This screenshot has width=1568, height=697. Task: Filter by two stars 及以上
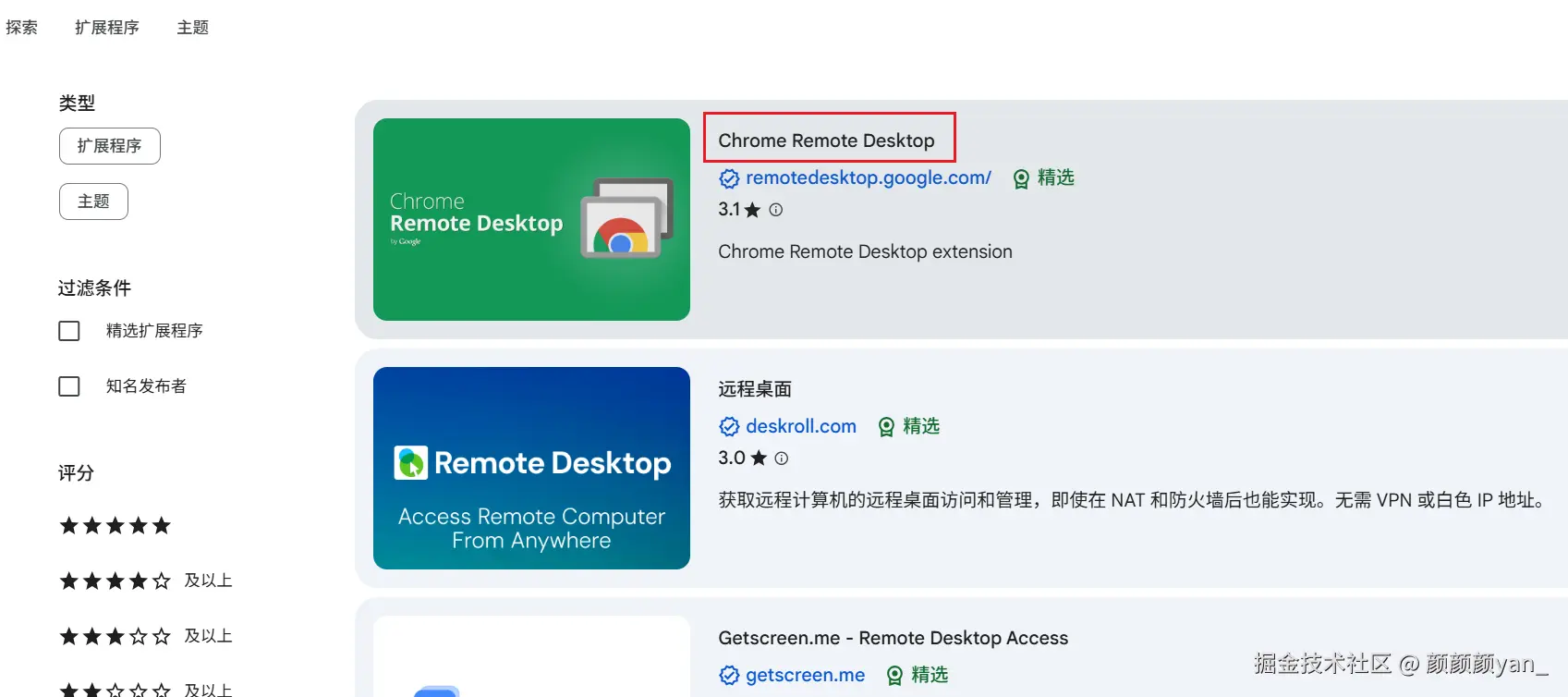click(146, 690)
